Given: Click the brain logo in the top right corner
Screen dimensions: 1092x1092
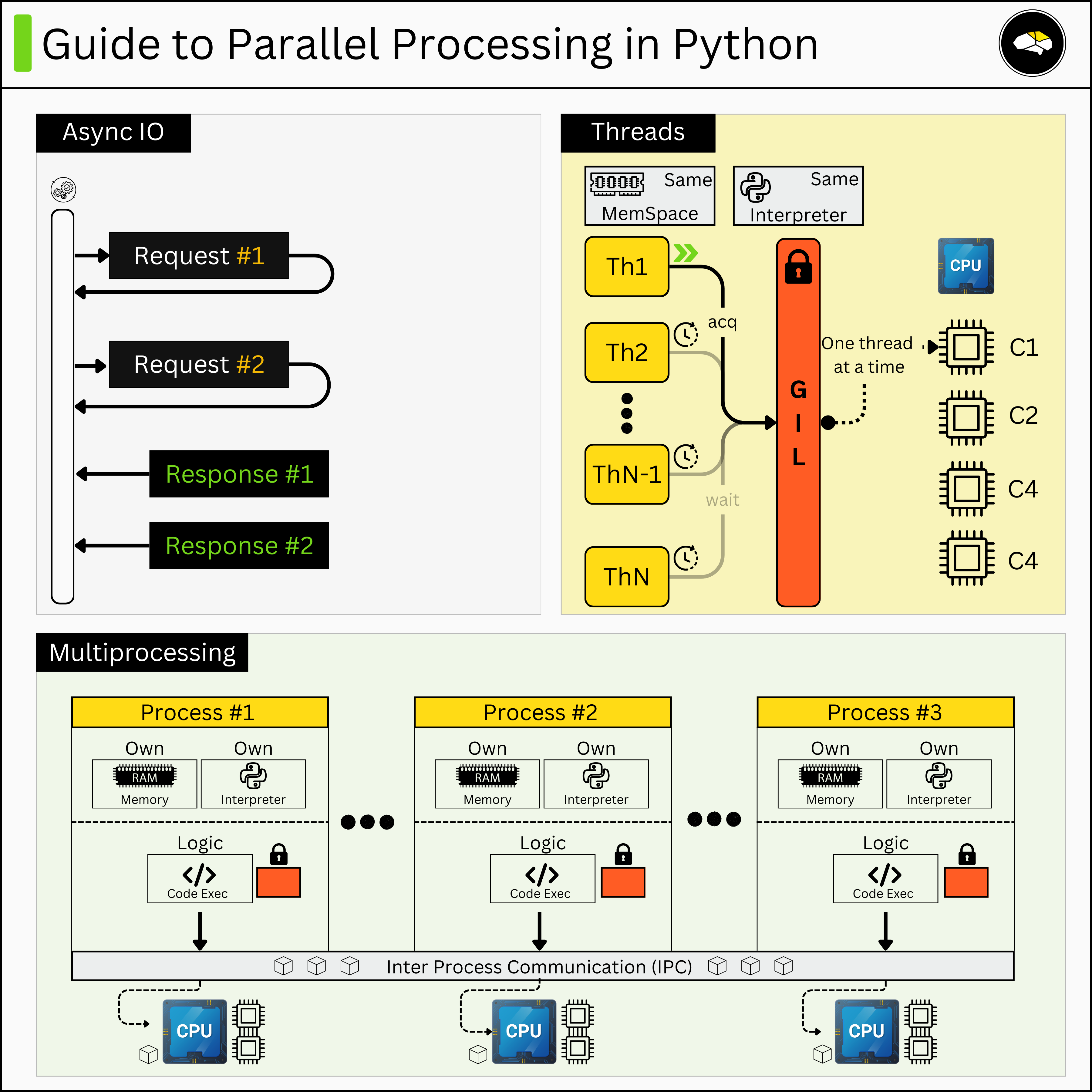Looking at the screenshot, I should pos(1032,43).
